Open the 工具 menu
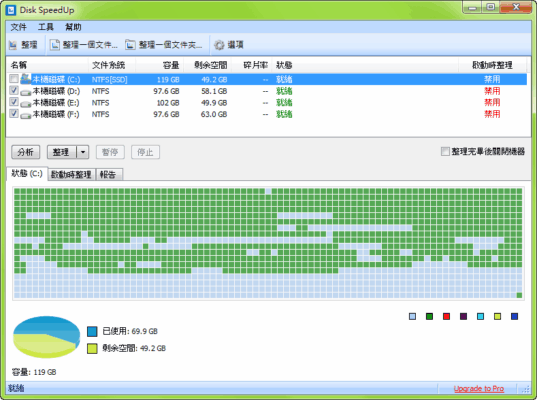The width and height of the screenshot is (537, 400). pos(46,27)
